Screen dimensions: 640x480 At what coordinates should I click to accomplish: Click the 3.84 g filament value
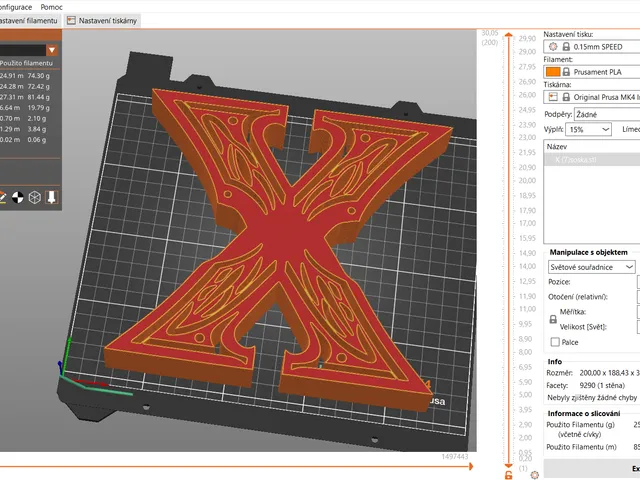[37, 129]
